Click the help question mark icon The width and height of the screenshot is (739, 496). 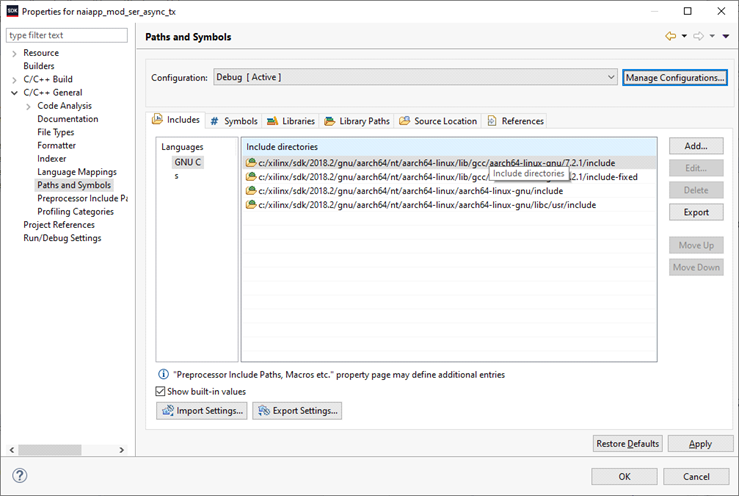(19, 475)
